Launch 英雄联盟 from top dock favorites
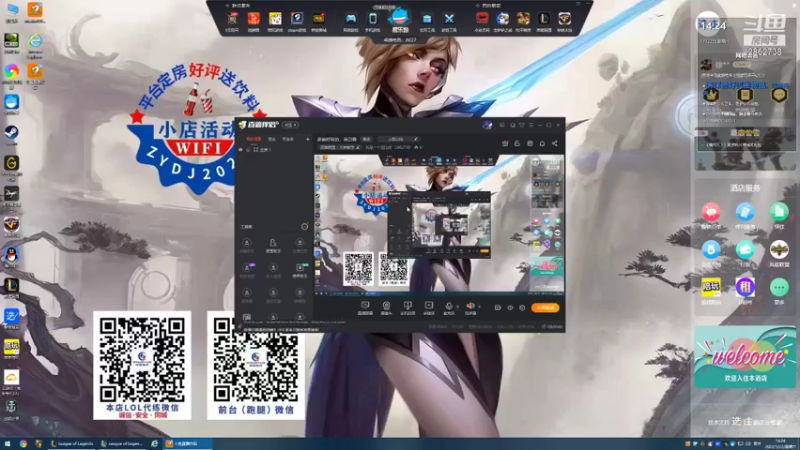The image size is (800, 450). [544, 21]
